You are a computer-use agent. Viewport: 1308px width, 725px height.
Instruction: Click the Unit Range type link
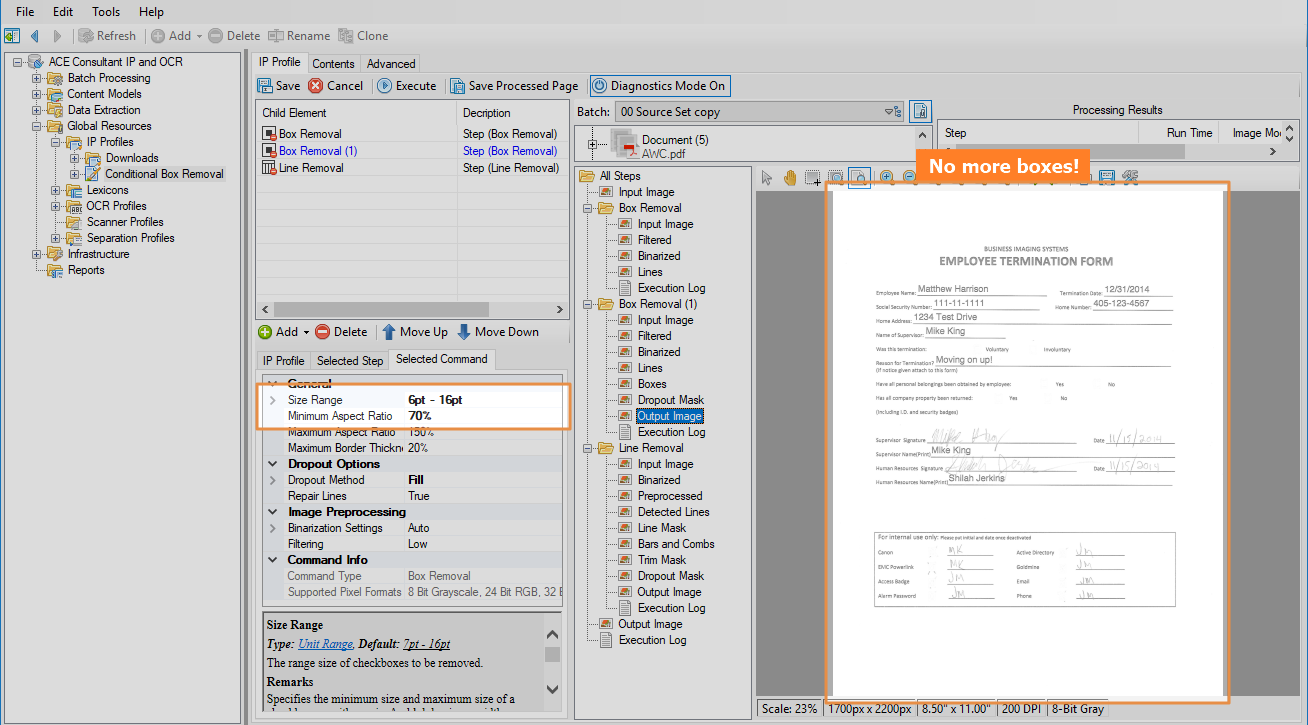[325, 644]
